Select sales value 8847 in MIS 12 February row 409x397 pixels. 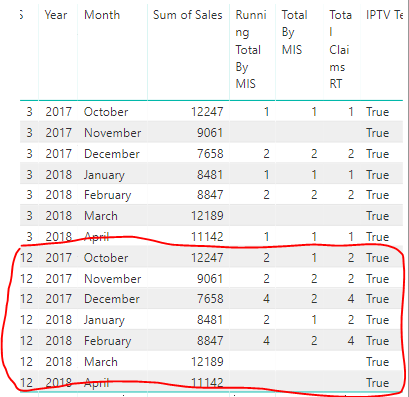click(x=210, y=341)
